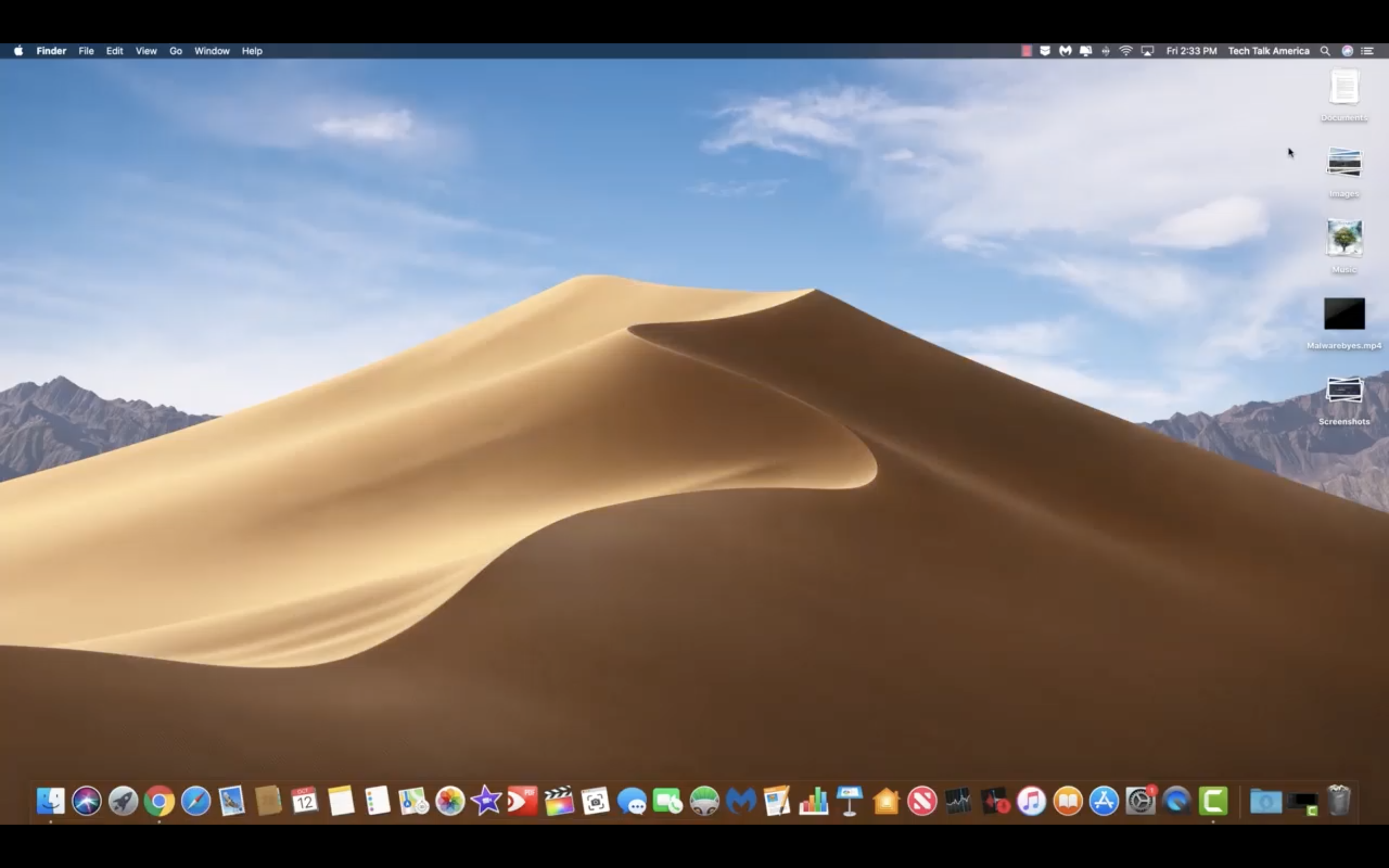Open Pages app in Dock
The width and height of the screenshot is (1389, 868).
pyautogui.click(x=777, y=801)
